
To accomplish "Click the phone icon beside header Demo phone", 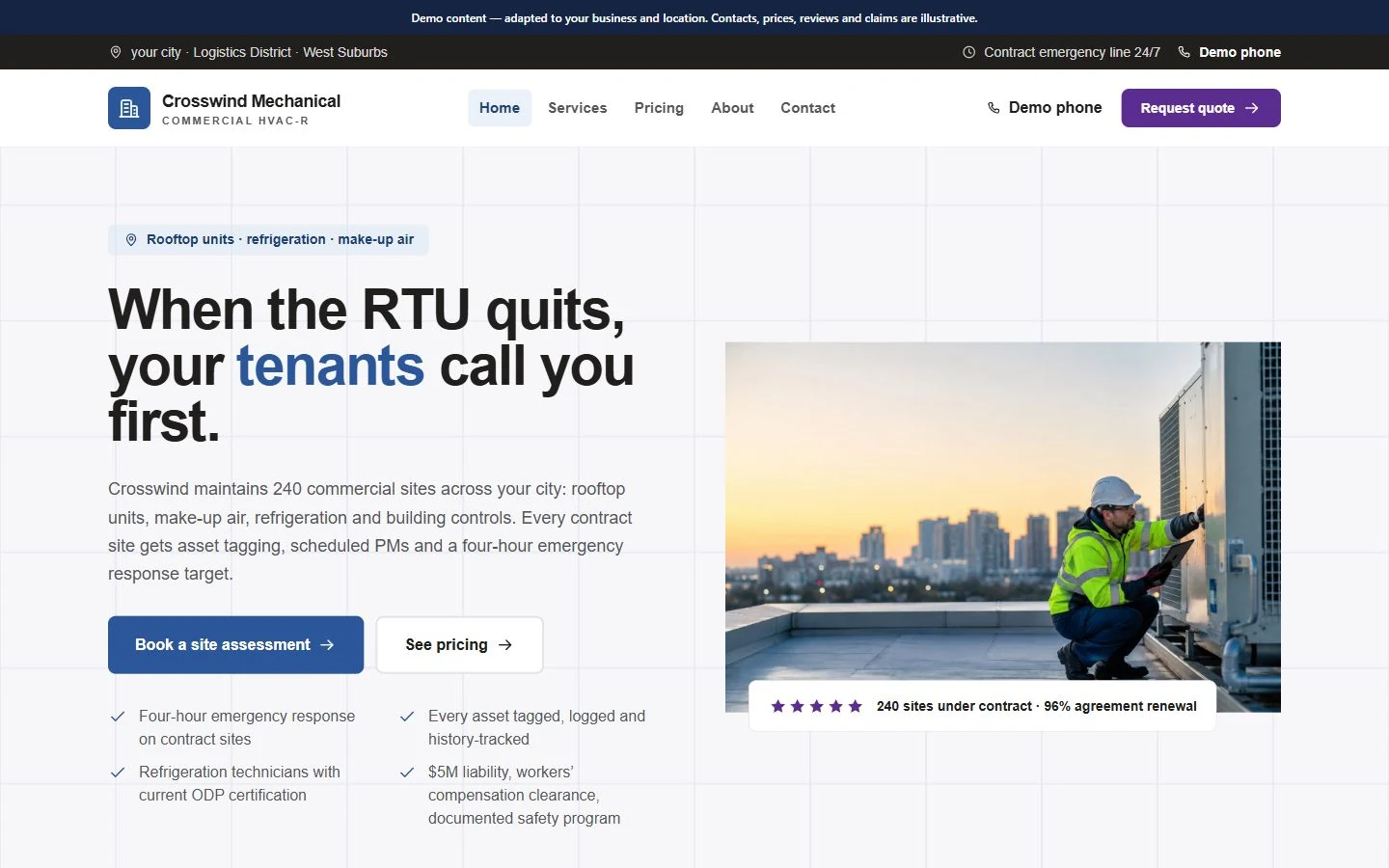I will point(994,108).
